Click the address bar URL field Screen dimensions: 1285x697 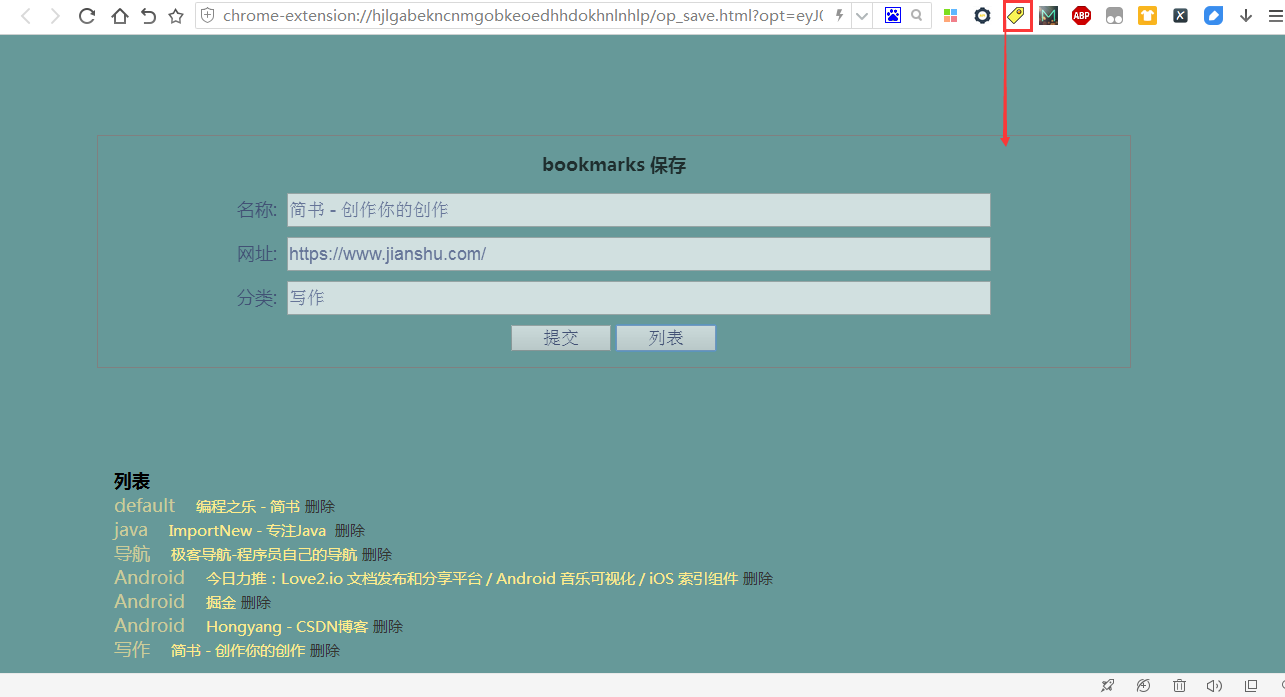[x=522, y=16]
